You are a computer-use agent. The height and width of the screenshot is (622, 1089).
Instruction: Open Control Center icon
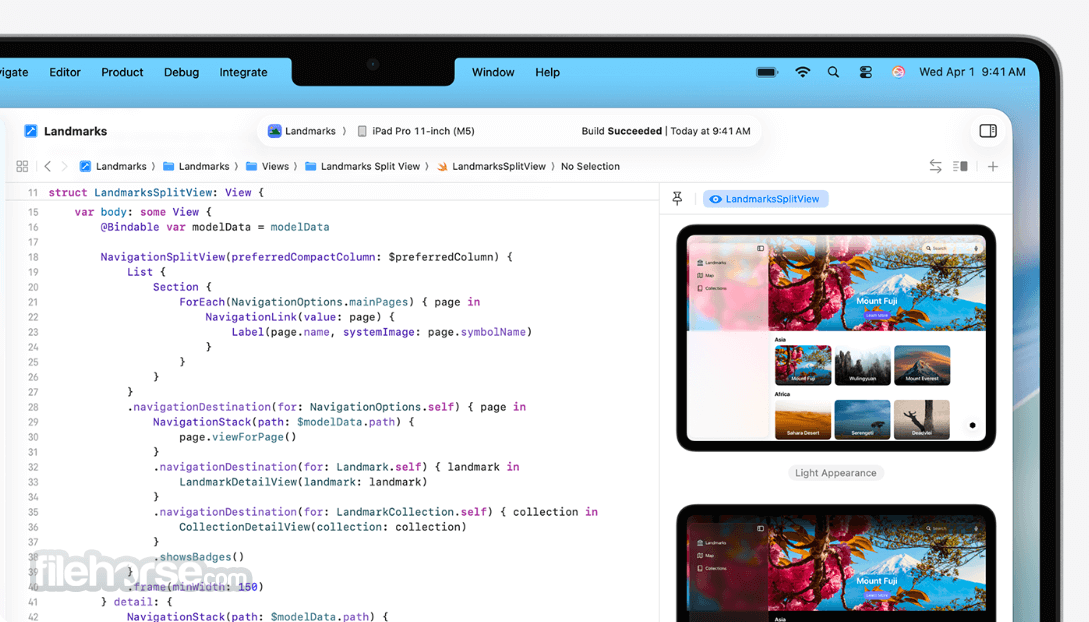865,72
